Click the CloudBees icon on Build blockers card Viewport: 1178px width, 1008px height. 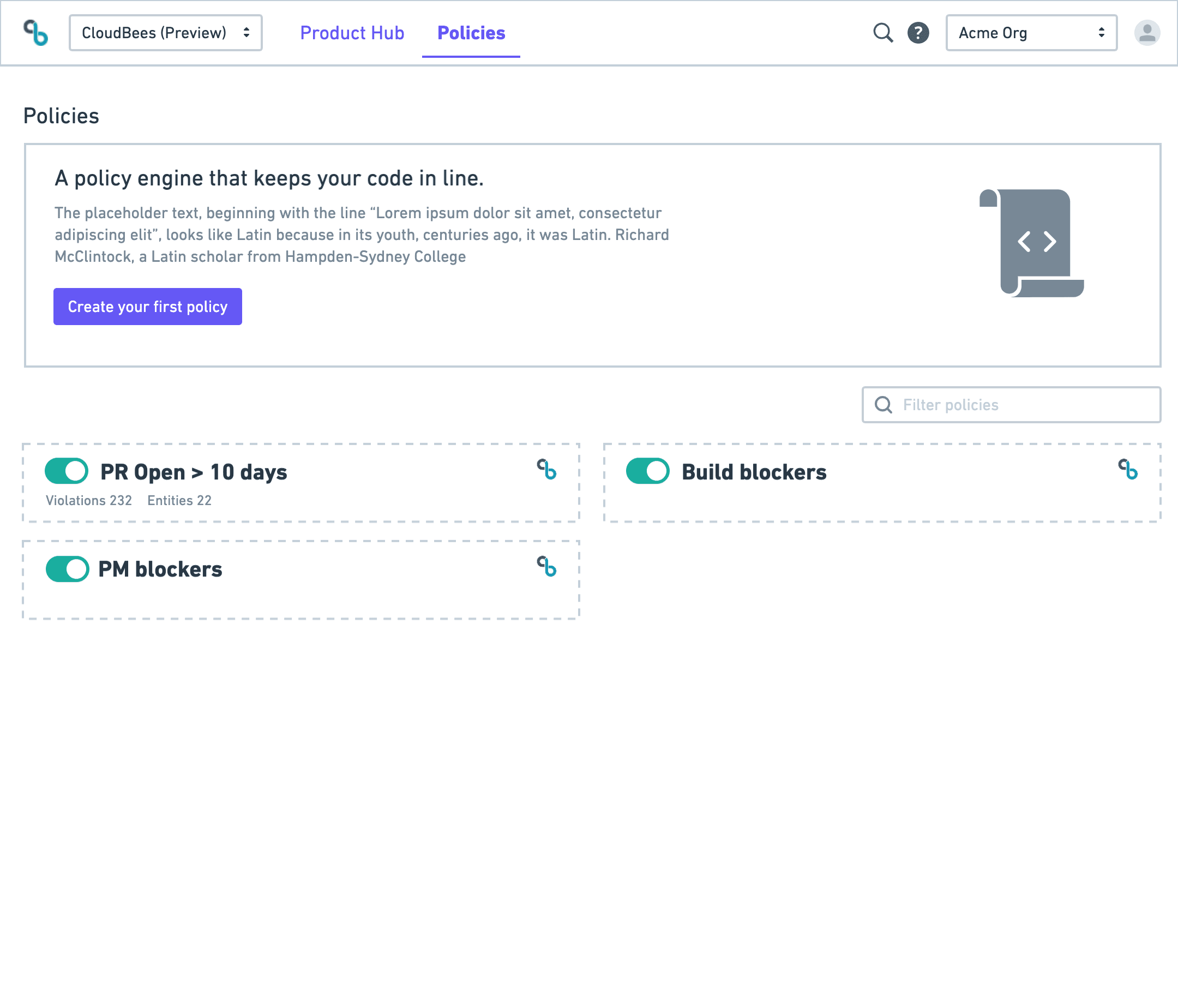pyautogui.click(x=1128, y=471)
